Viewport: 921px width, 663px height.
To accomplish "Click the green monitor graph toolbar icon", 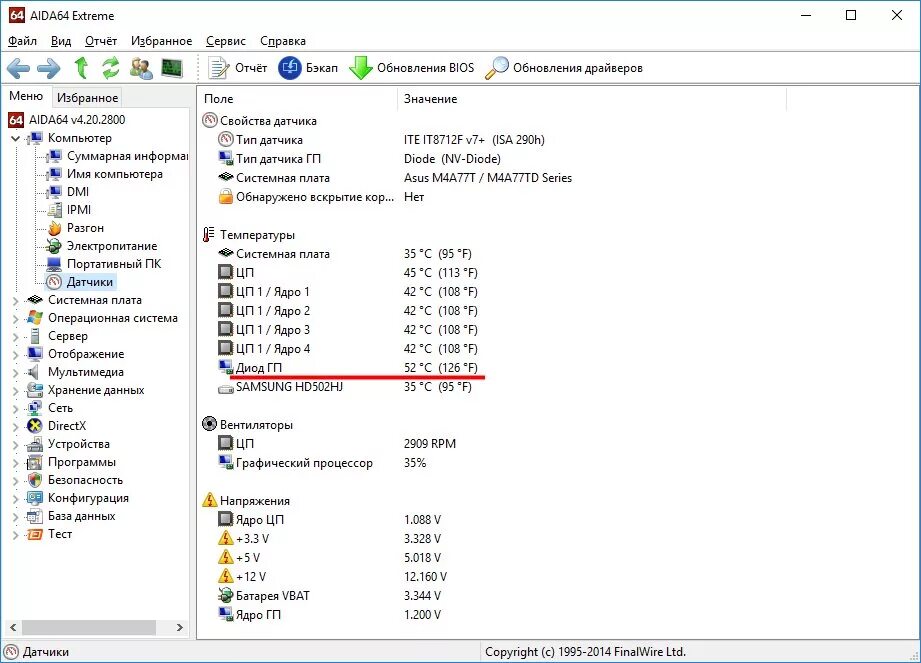I will click(x=172, y=68).
